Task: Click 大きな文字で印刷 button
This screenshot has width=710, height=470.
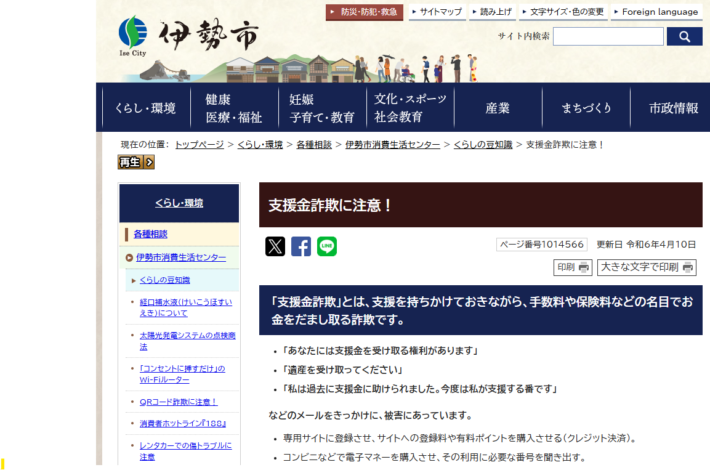Action: (647, 267)
